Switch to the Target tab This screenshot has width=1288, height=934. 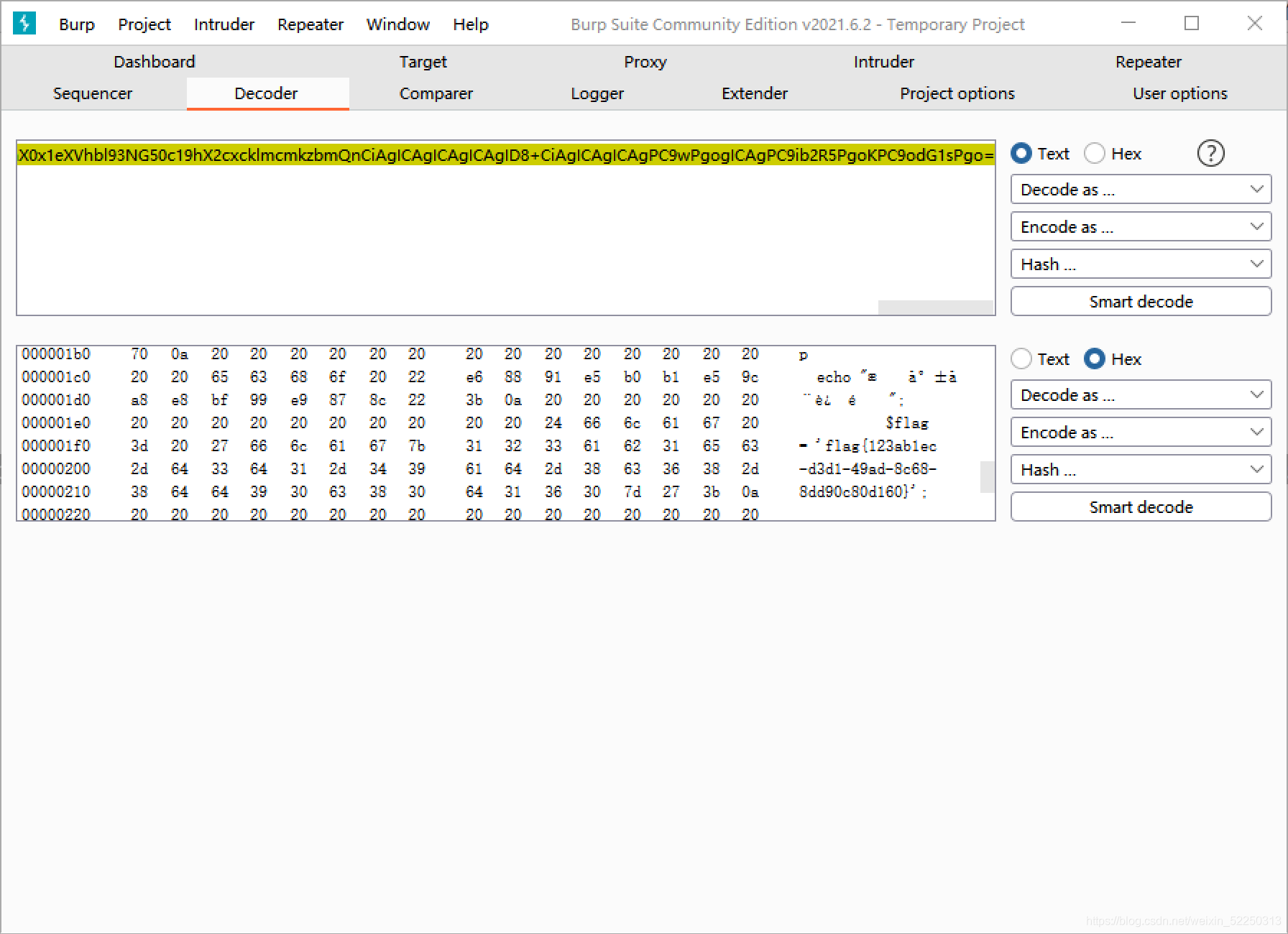423,62
